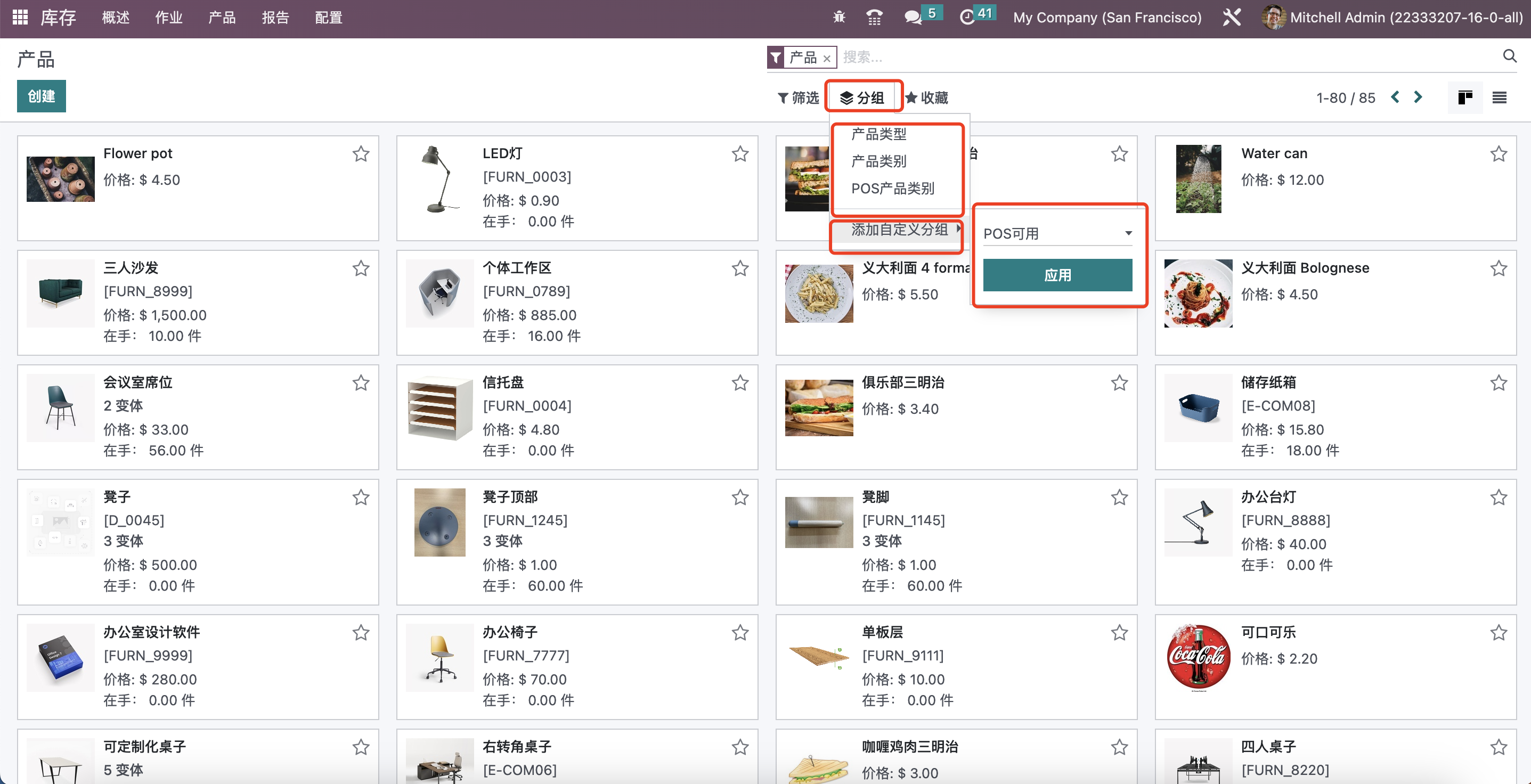
Task: Click the 创建 create button
Action: pos(41,96)
